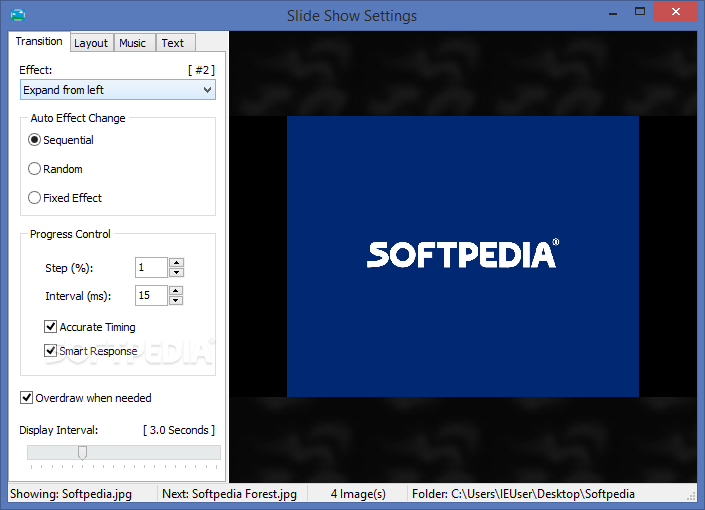705x510 pixels.
Task: Increase Interval (ms) using up arrow
Action: coord(176,291)
